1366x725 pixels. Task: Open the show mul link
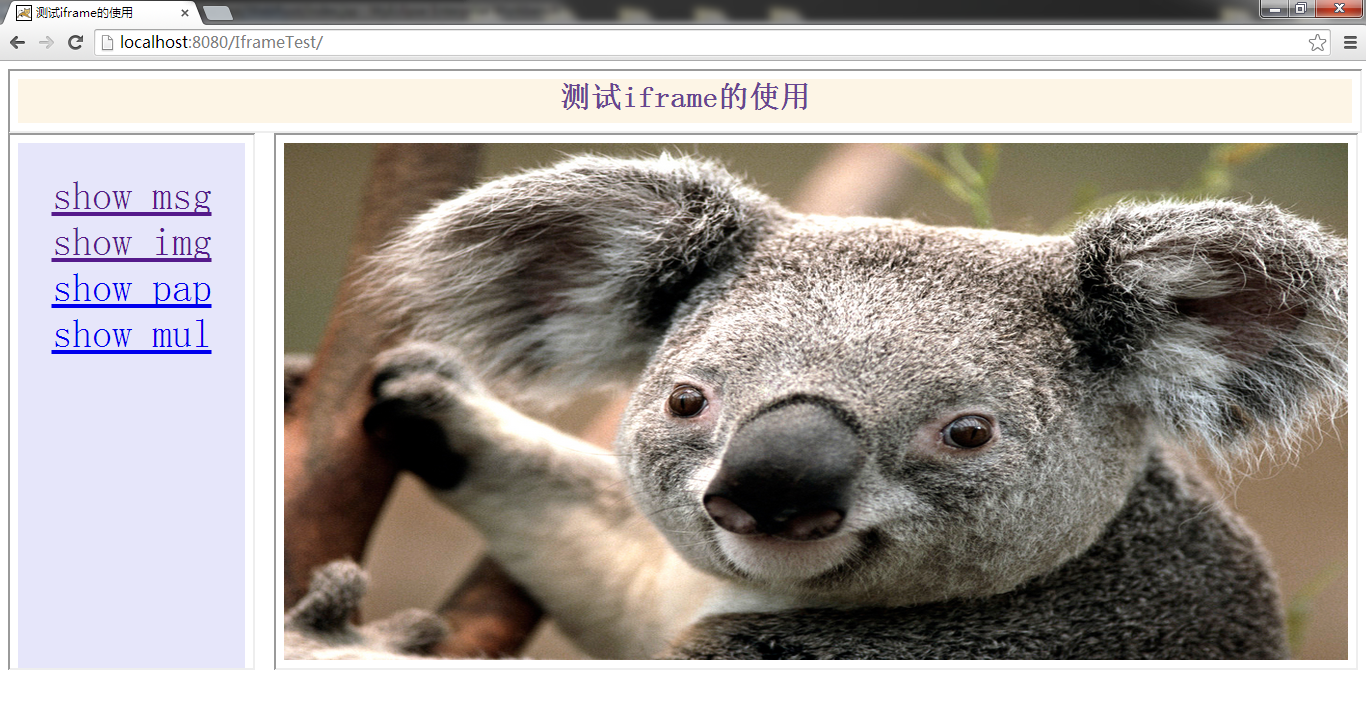[x=131, y=335]
